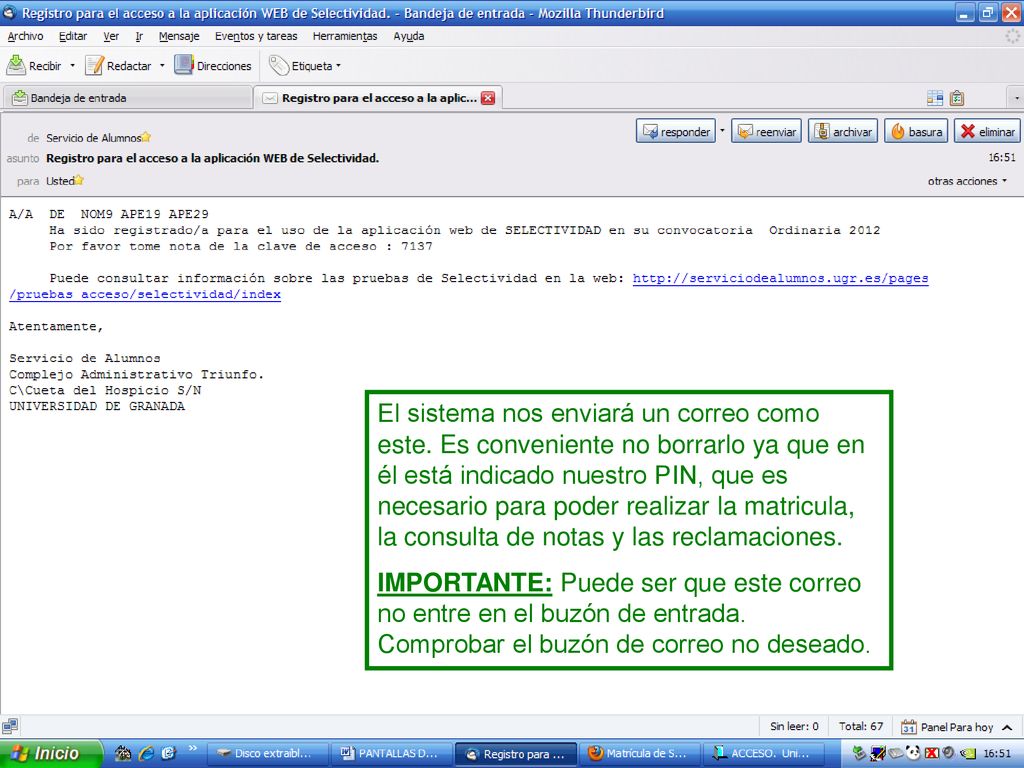Switch to PANTALLAS D... Word taskbar window
This screenshot has height=768, width=1024.
tap(391, 754)
